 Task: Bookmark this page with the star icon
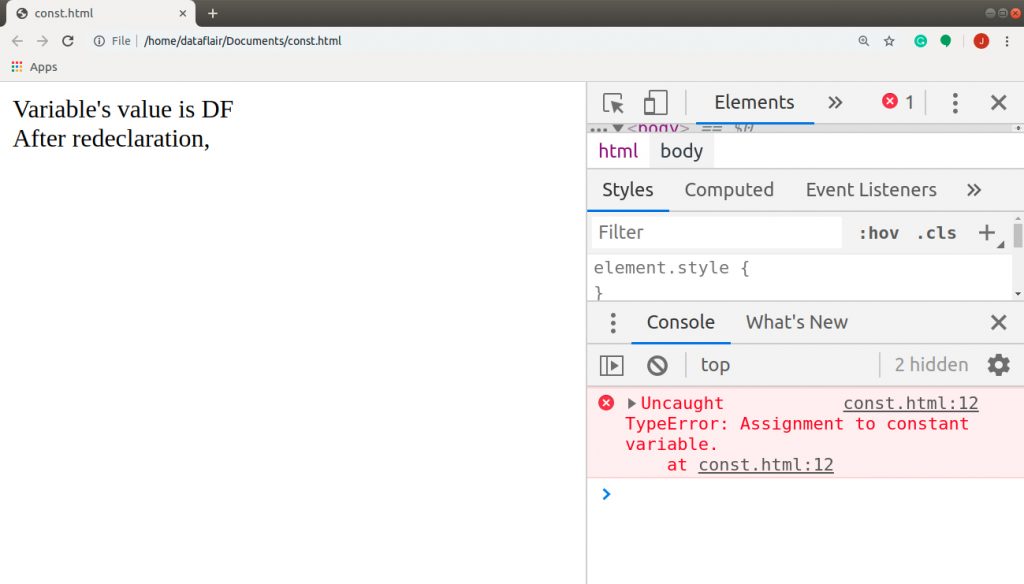889,41
